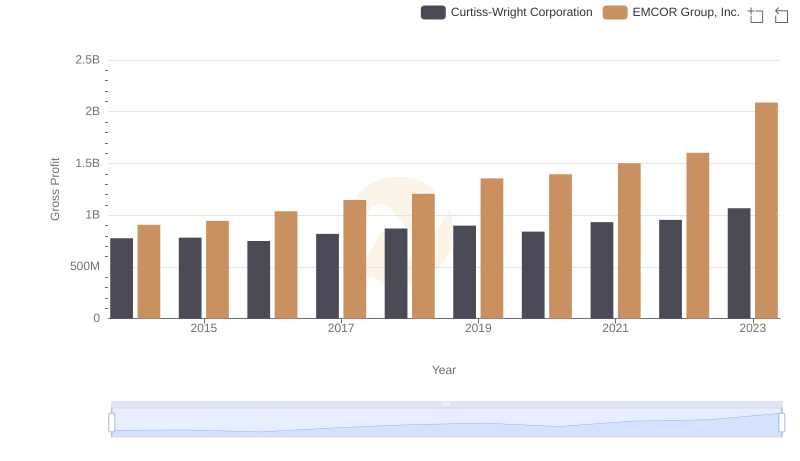
Task: Click the 2B y-axis label
Action: [x=92, y=111]
